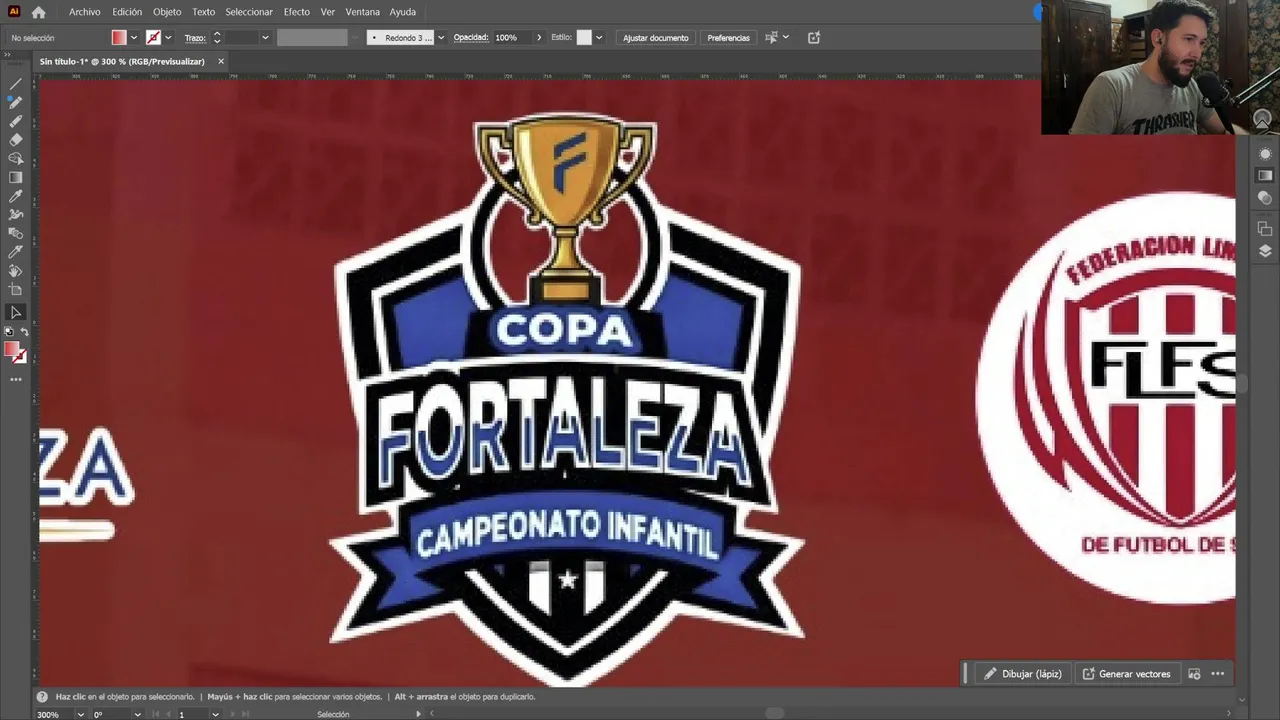Close the Sin título-1 document tab
This screenshot has height=720, width=1280.
click(x=221, y=62)
